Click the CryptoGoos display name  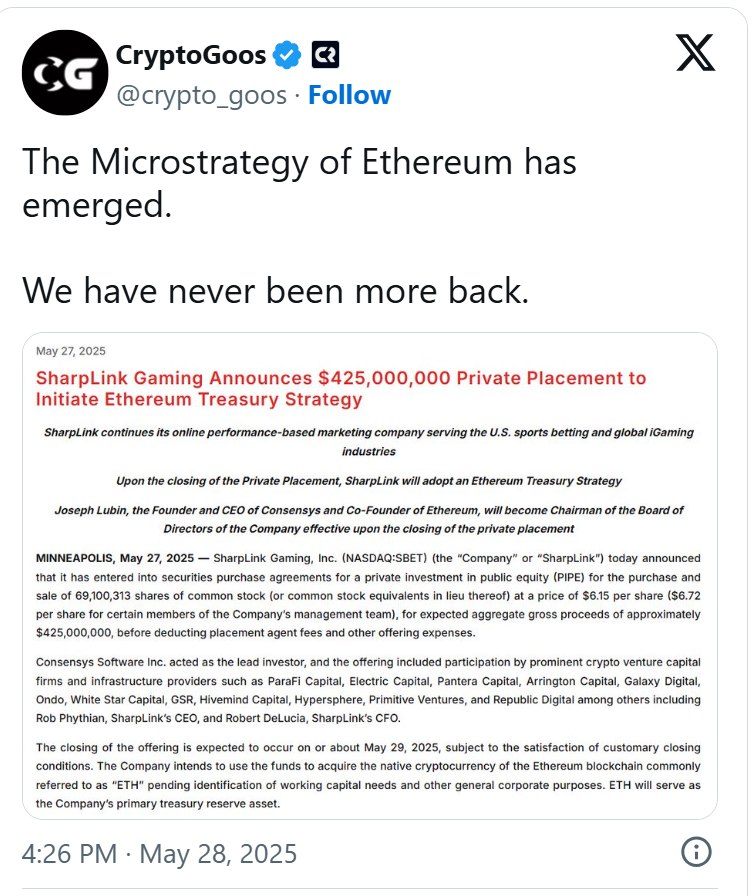[x=191, y=54]
